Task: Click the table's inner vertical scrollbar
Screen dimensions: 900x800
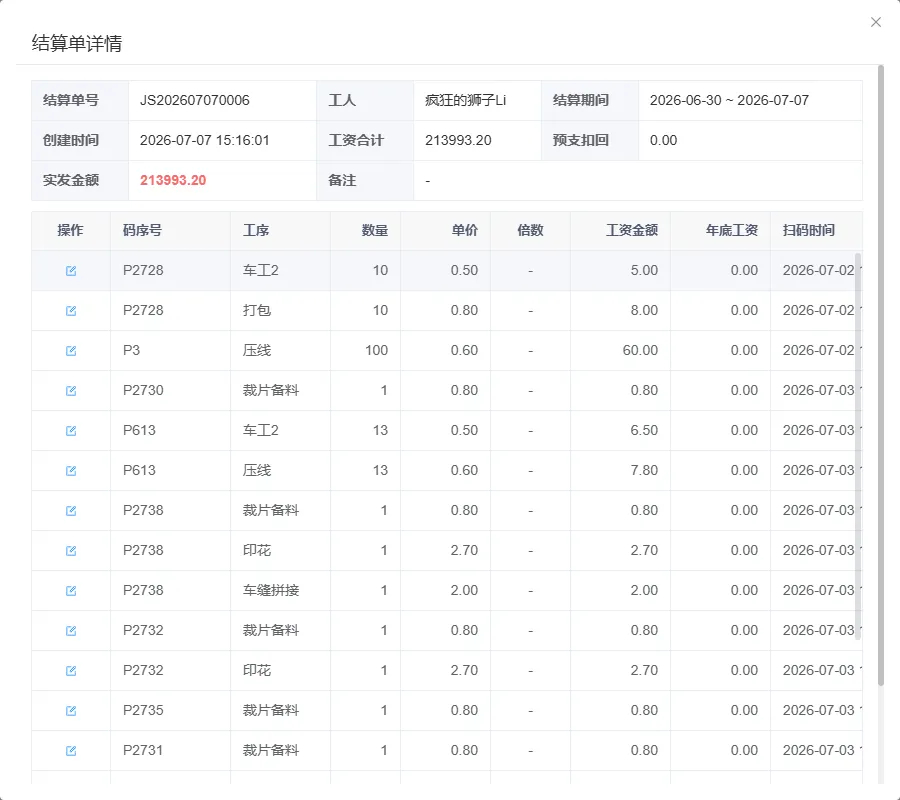Action: click(858, 446)
